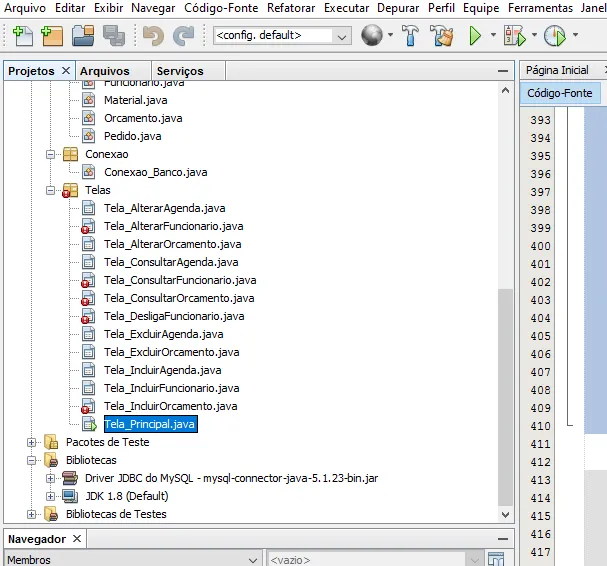Select Conexao_Banco.java file
This screenshot has width=607, height=566.
click(156, 172)
